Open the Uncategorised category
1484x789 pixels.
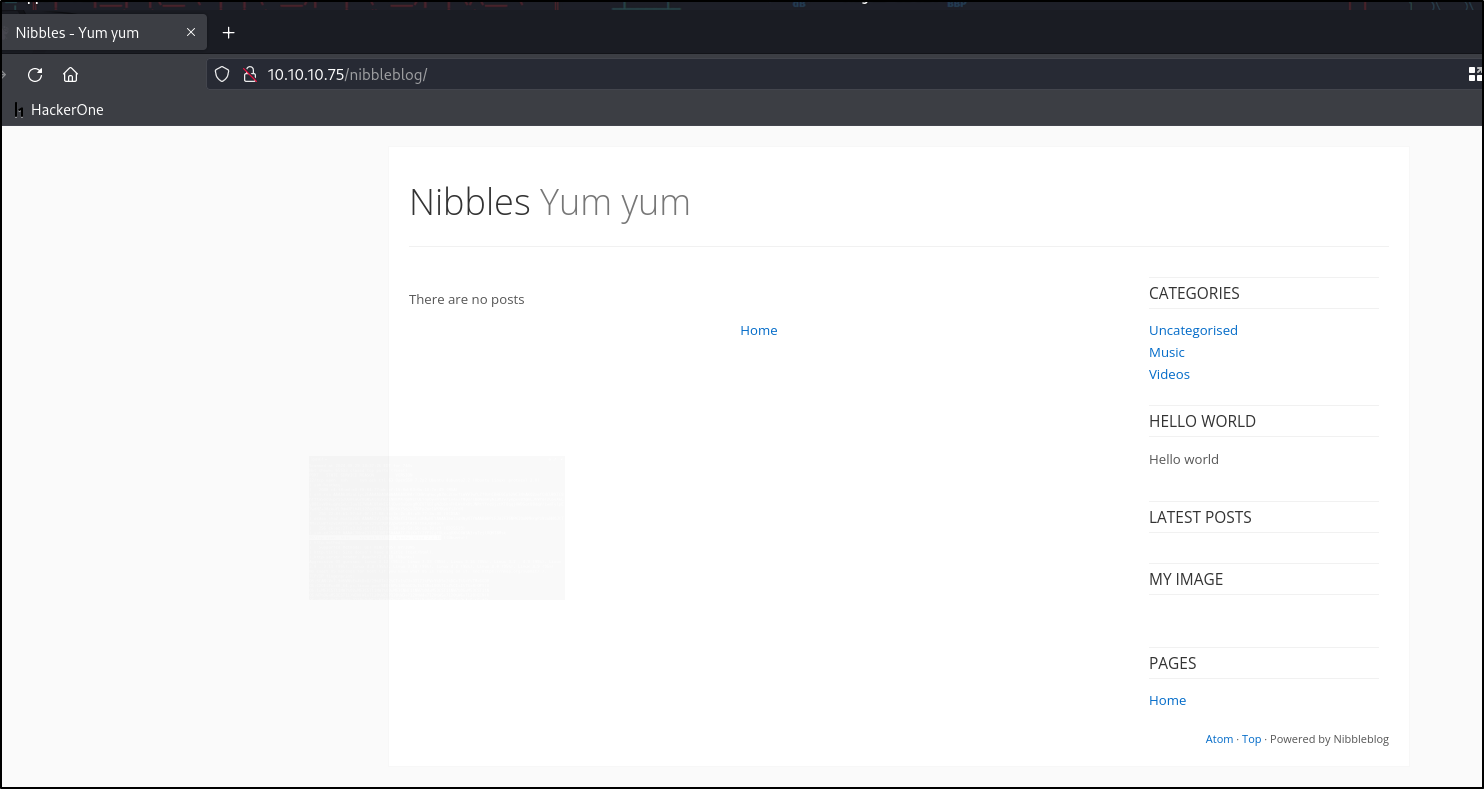1193,330
